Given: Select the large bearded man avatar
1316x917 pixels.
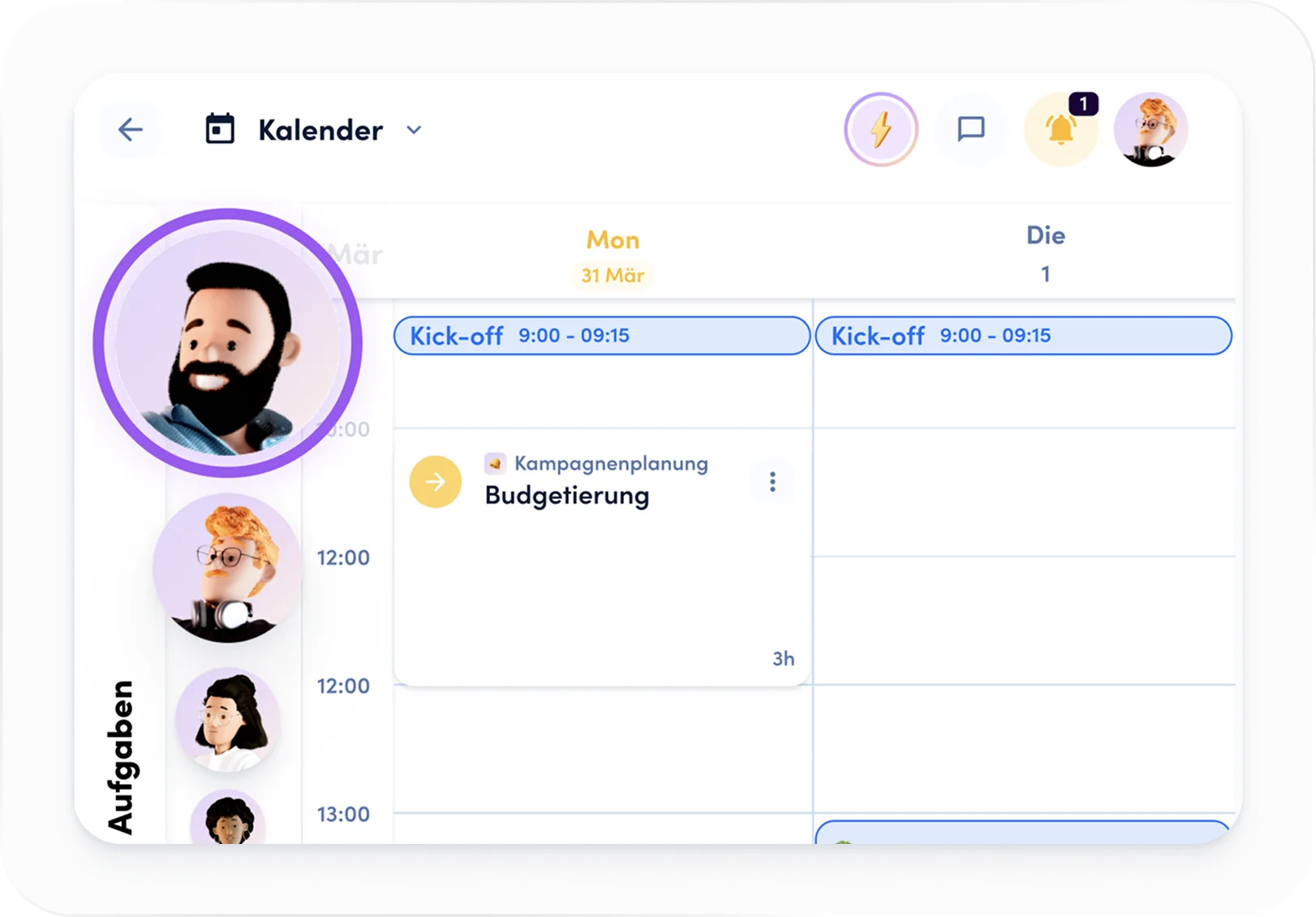Looking at the screenshot, I should [228, 343].
